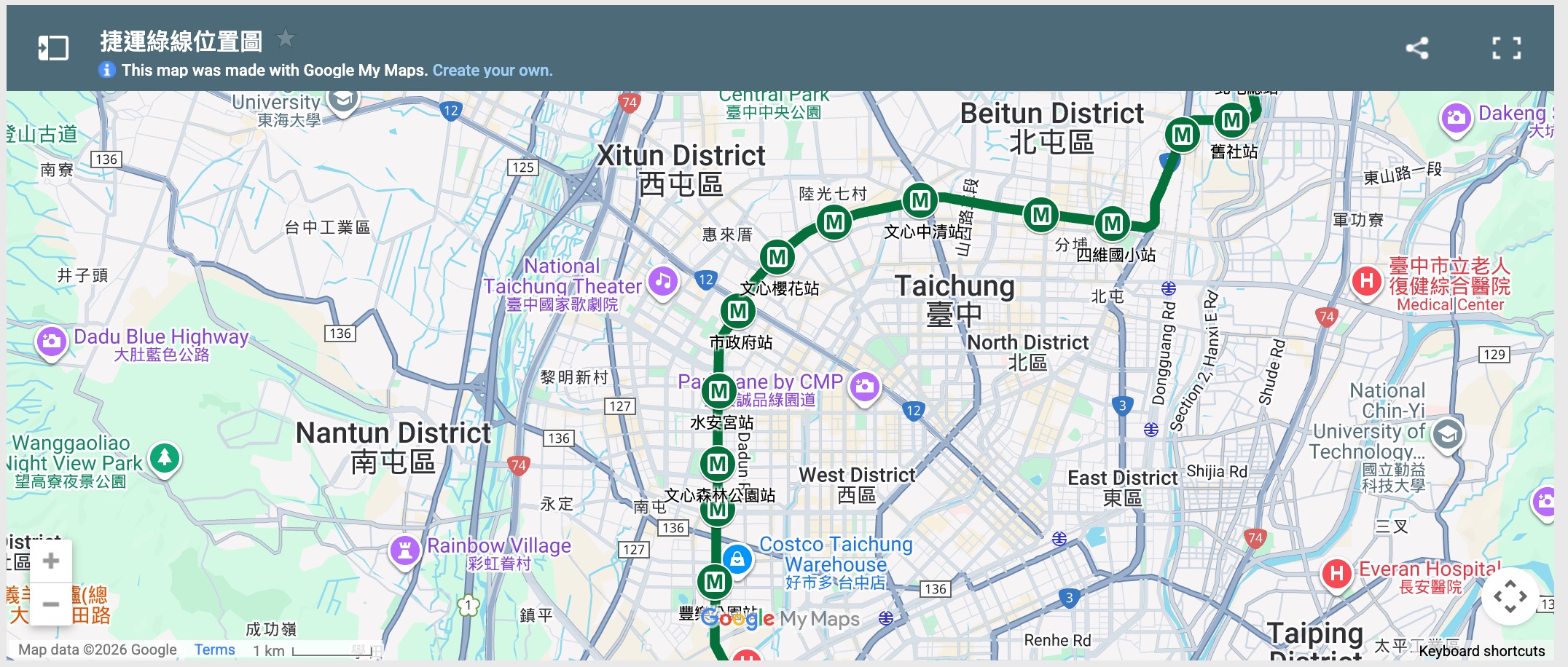Click the Everan Hospital marker
1568x667 pixels.
1336,573
